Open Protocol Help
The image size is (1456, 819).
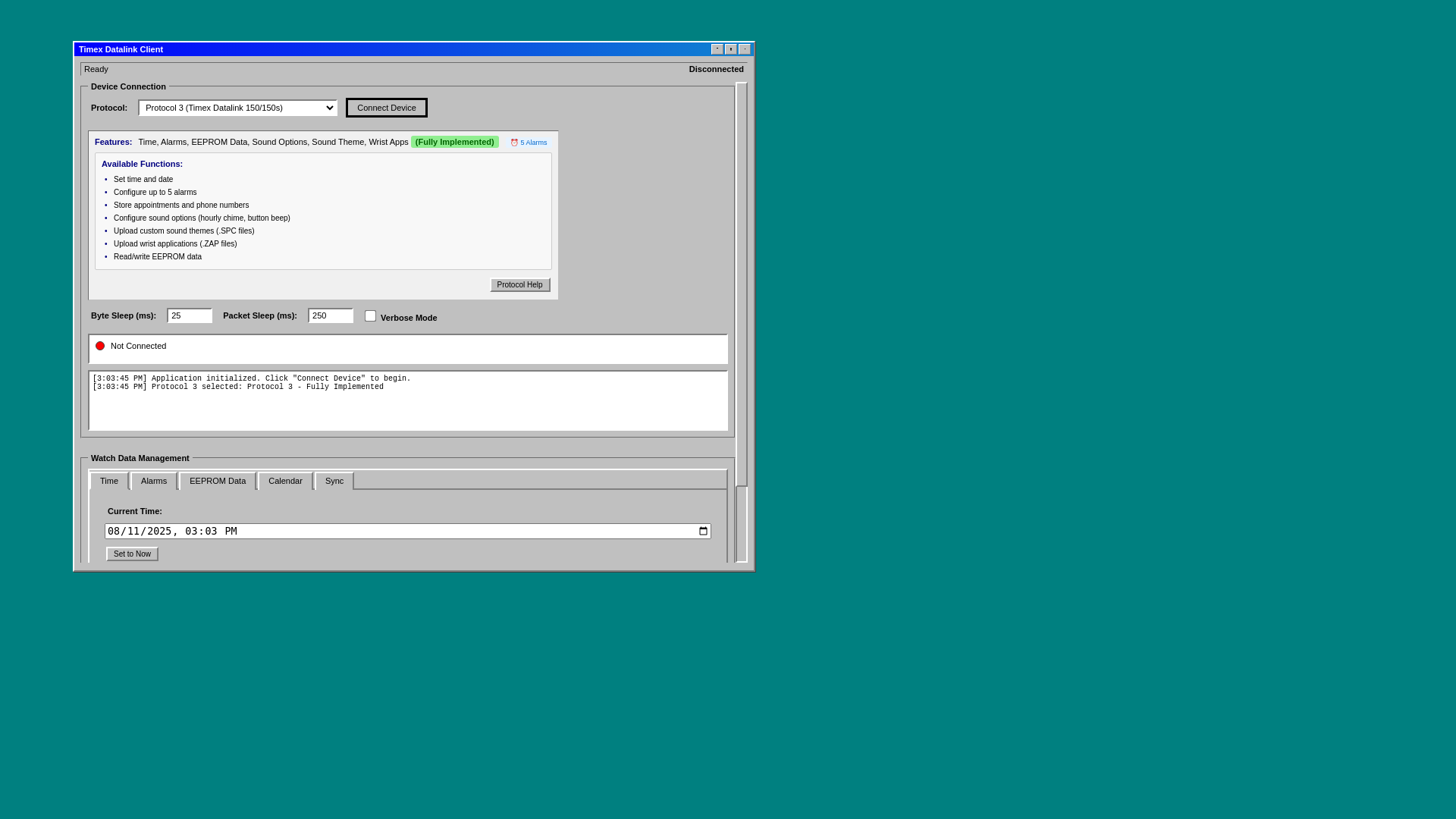(x=520, y=285)
